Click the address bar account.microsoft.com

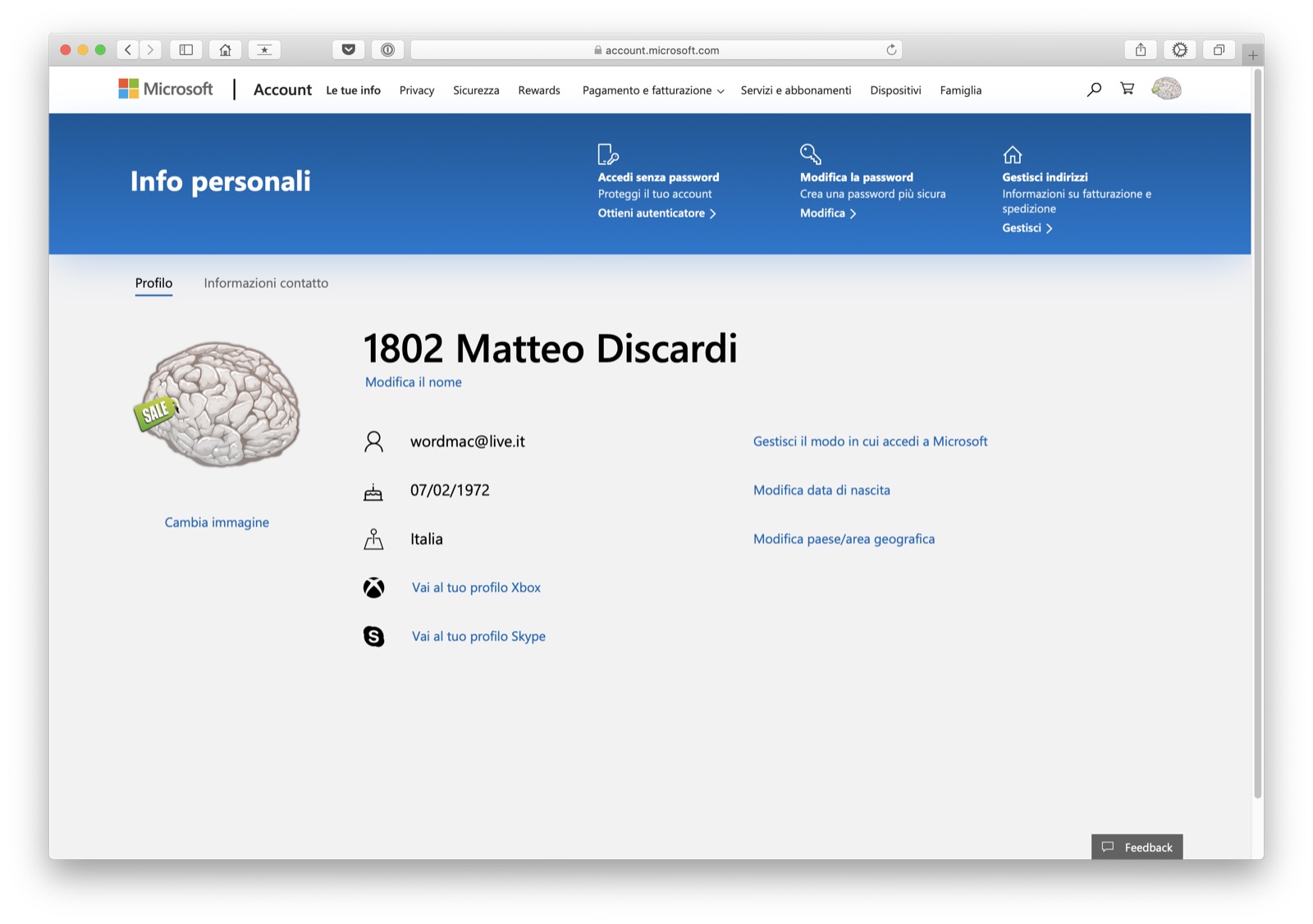[656, 50]
